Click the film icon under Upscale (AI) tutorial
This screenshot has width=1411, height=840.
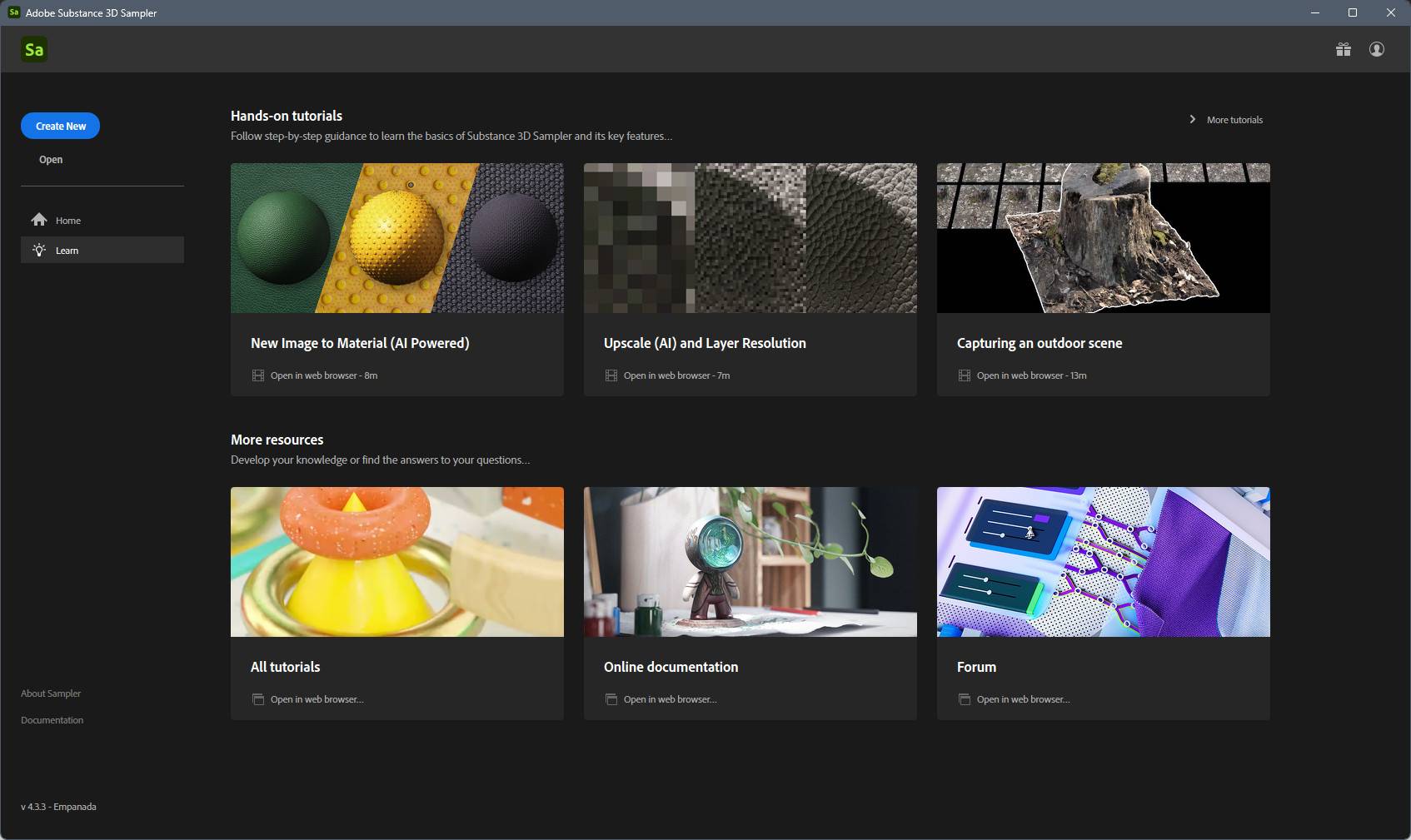(611, 375)
